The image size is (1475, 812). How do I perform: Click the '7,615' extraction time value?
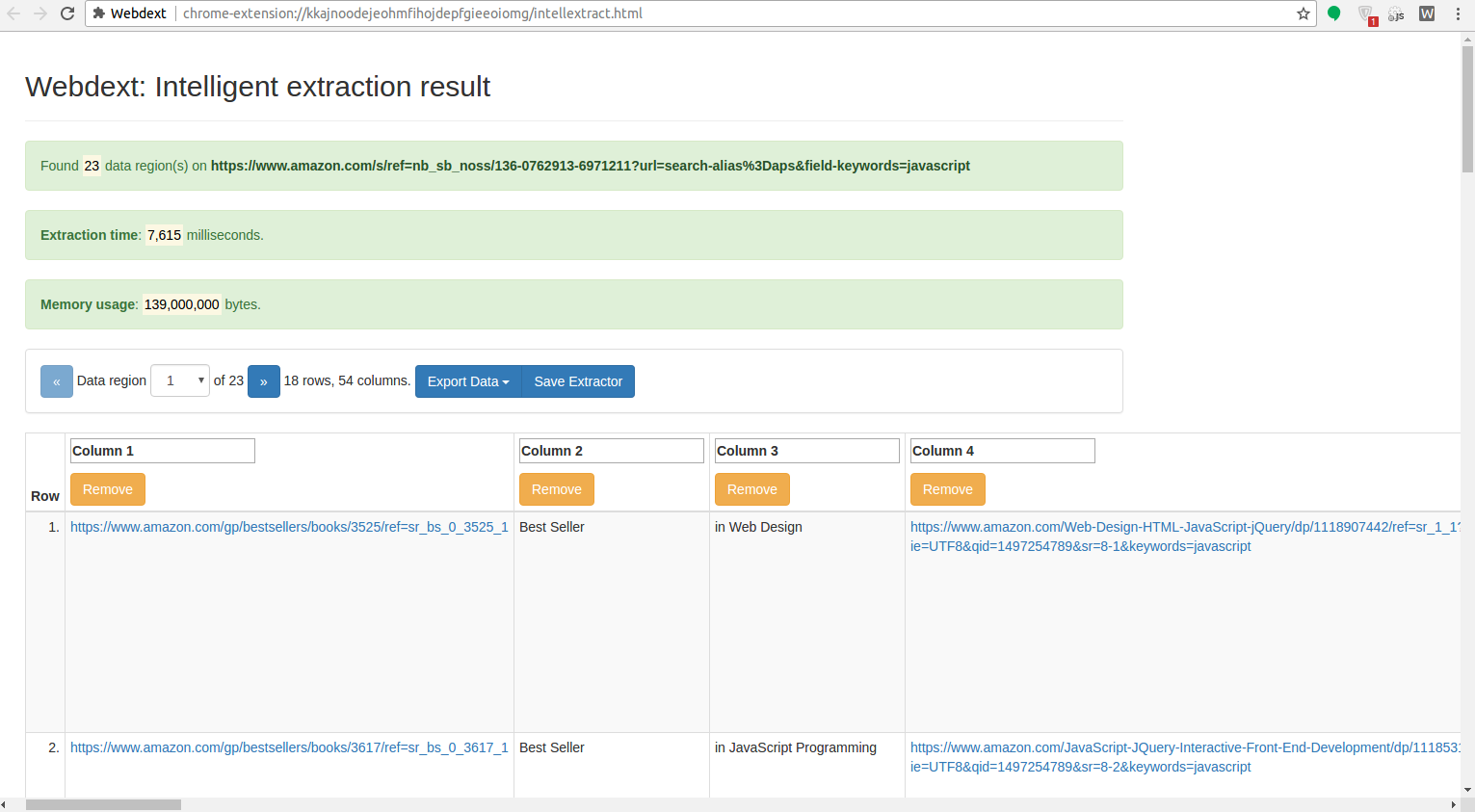tap(164, 235)
